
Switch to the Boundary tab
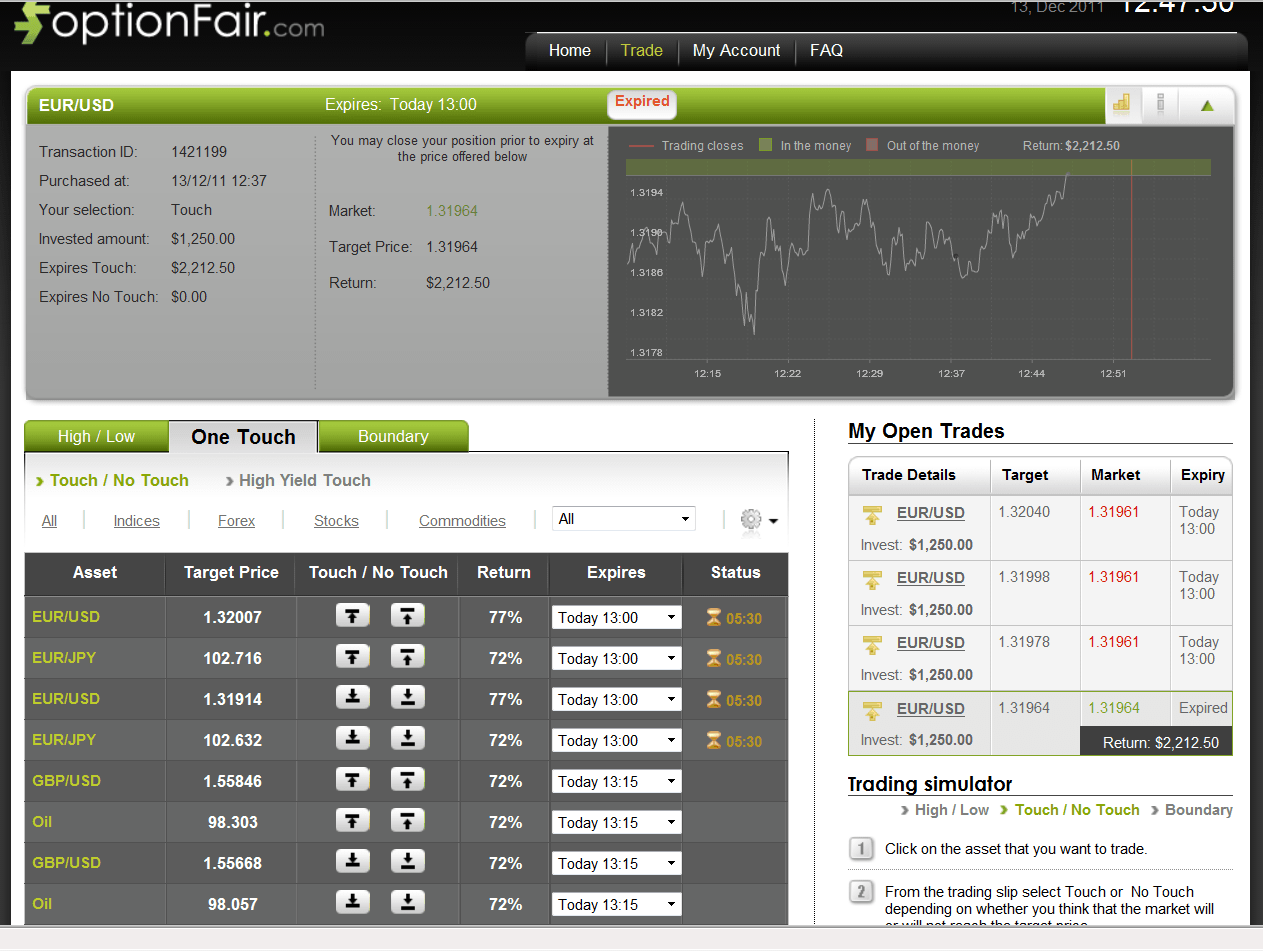point(393,437)
